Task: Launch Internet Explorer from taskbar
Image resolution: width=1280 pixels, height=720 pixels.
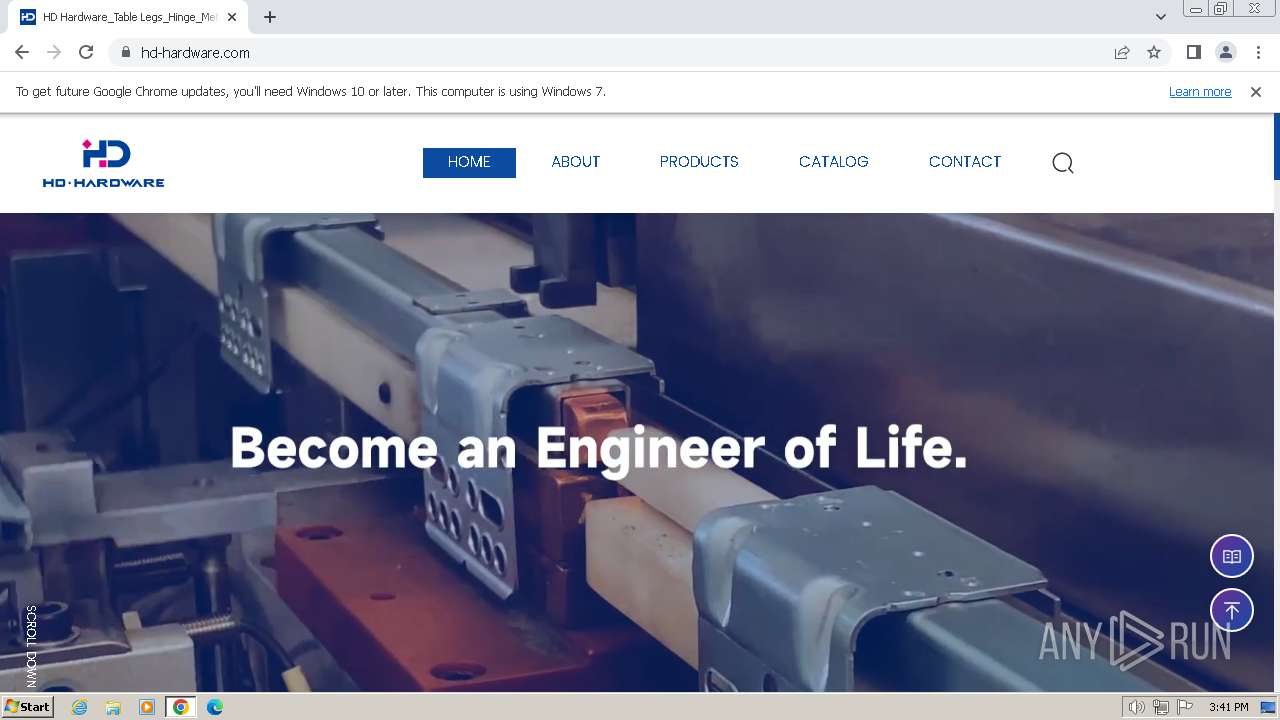Action: [x=80, y=707]
